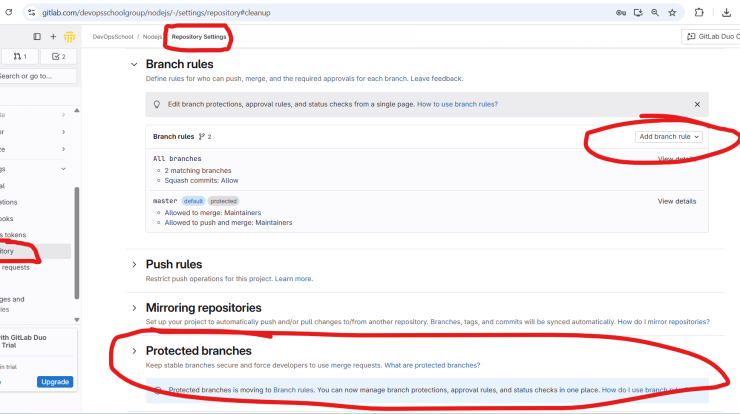Expand third sidebar group chevron above Settings

[63, 149]
